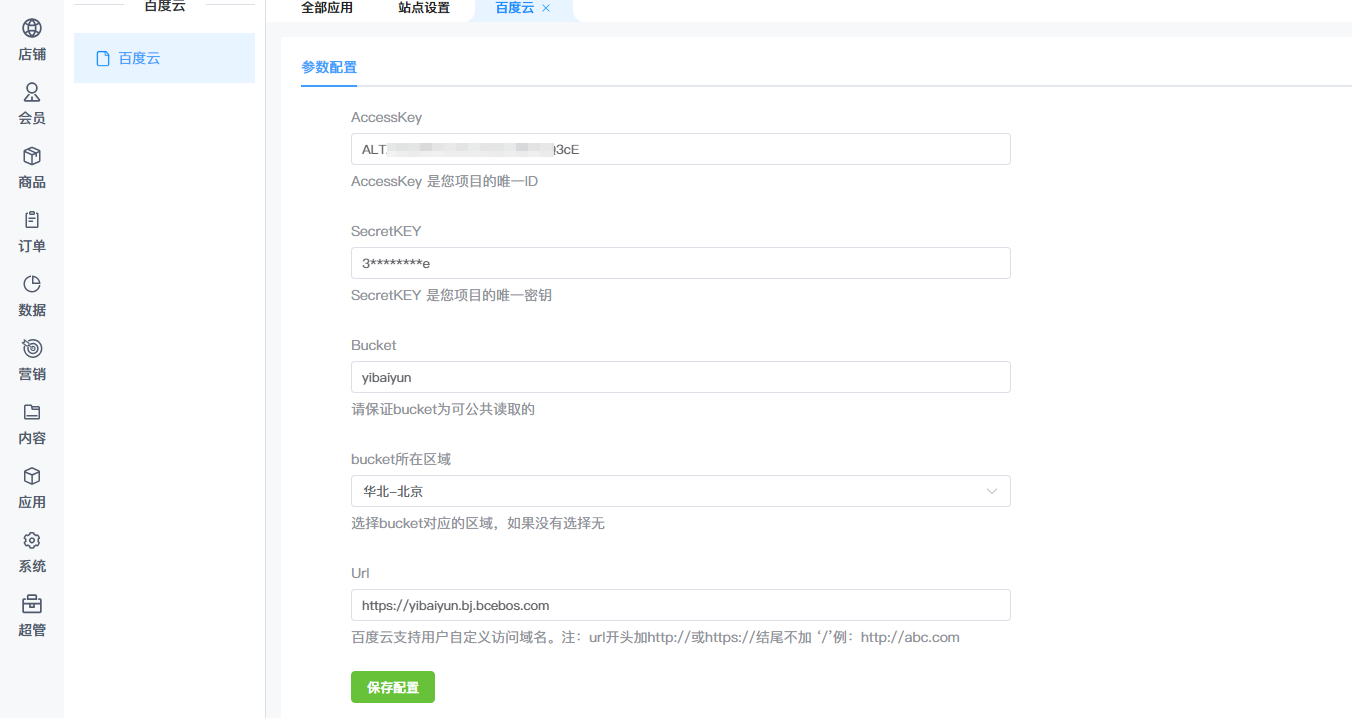Click the Url hint text mentioning http://abc.com
The height and width of the screenshot is (718, 1352).
(655, 638)
